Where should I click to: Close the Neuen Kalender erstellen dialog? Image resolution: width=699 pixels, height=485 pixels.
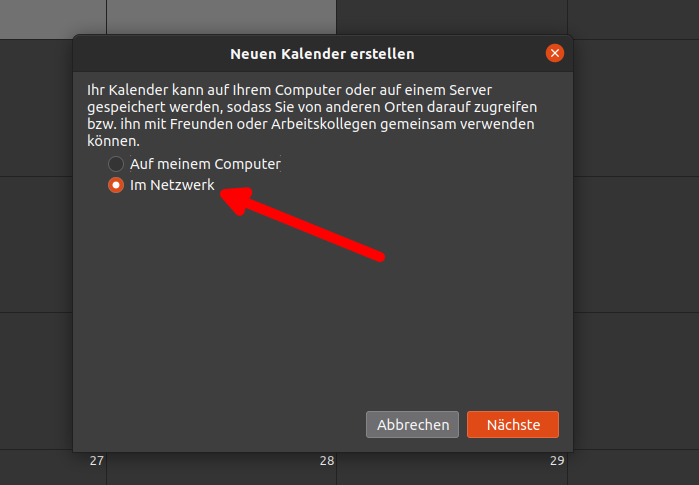click(555, 53)
